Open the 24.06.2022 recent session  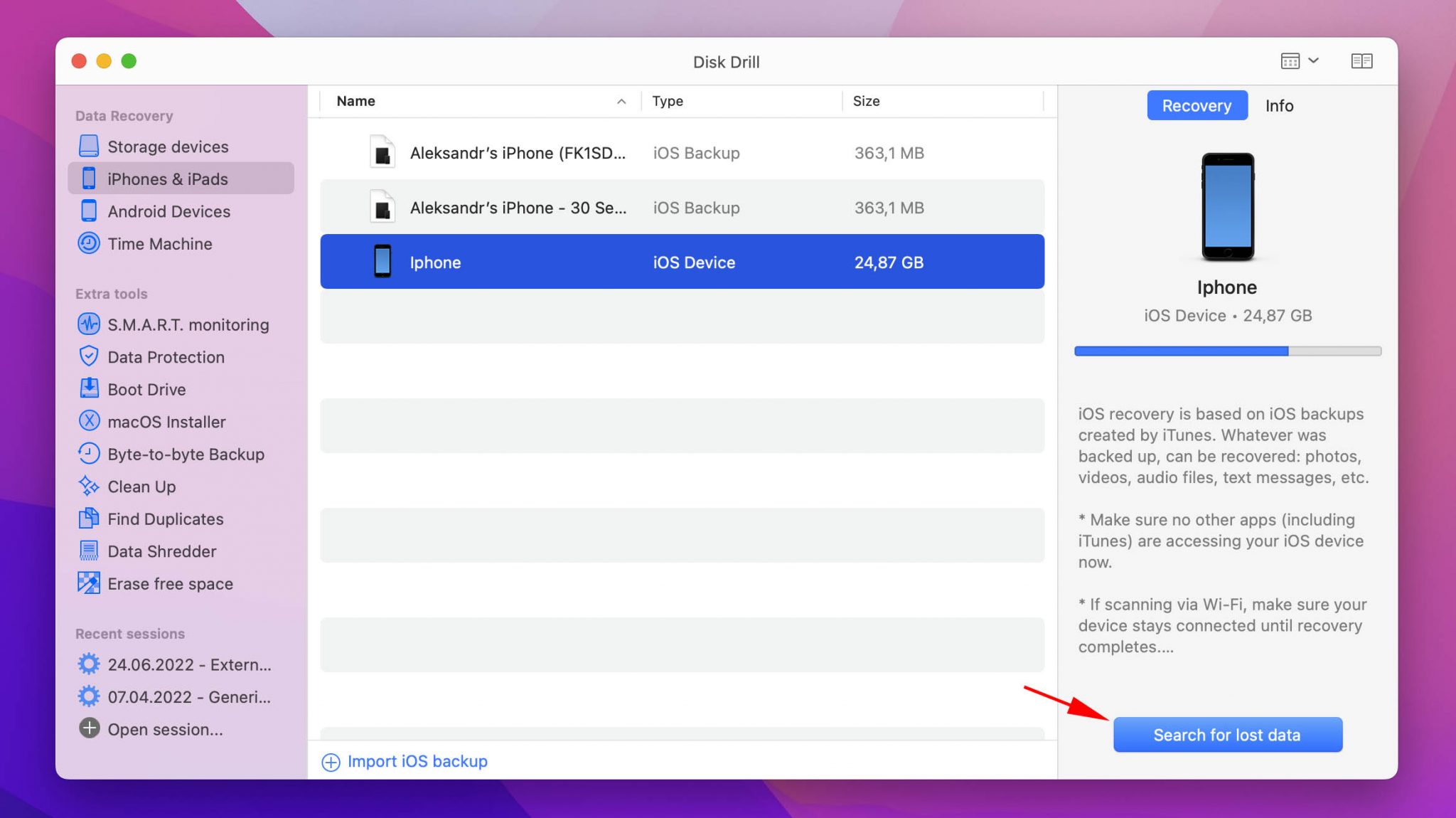189,664
